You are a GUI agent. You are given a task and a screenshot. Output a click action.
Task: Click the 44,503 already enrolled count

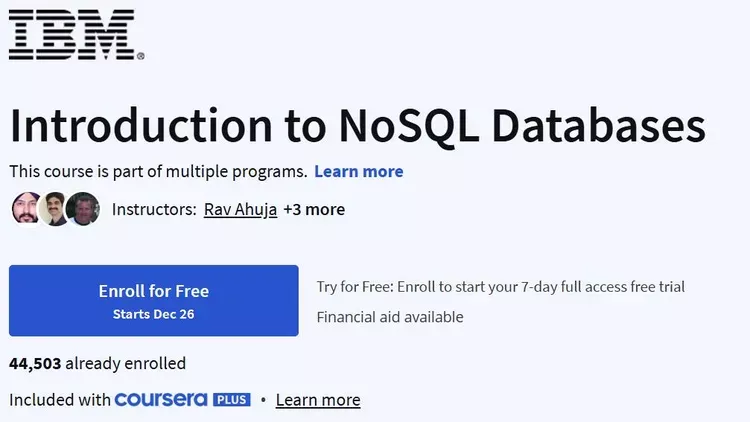pos(97,364)
